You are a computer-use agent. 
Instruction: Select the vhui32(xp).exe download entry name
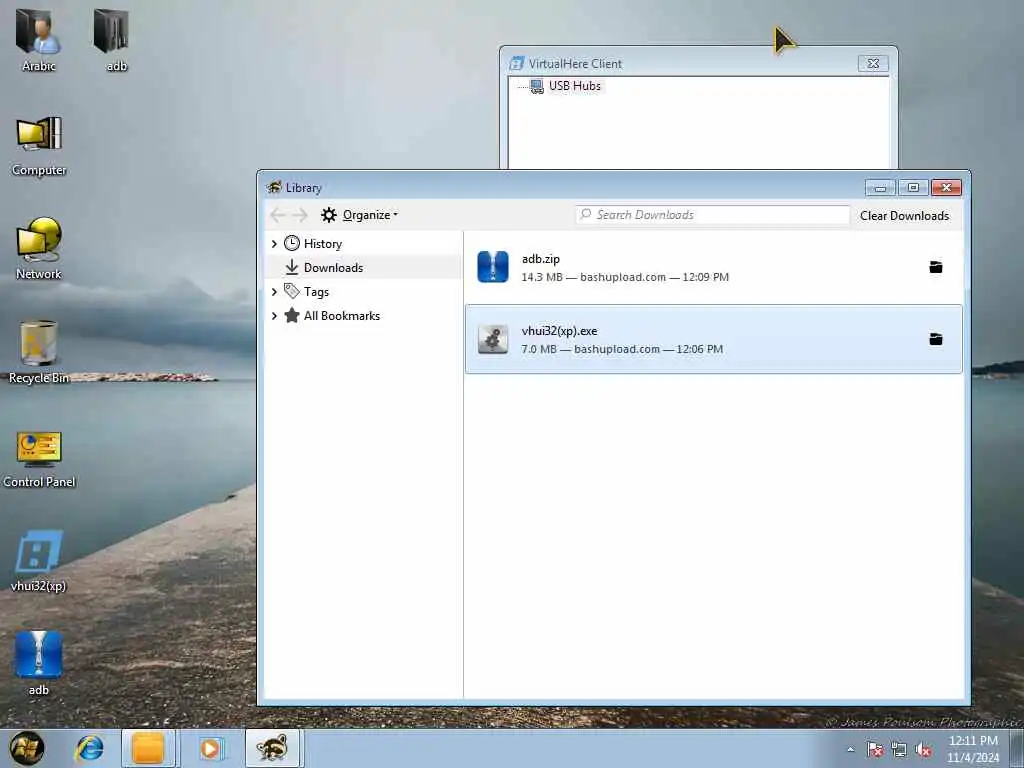(x=559, y=331)
